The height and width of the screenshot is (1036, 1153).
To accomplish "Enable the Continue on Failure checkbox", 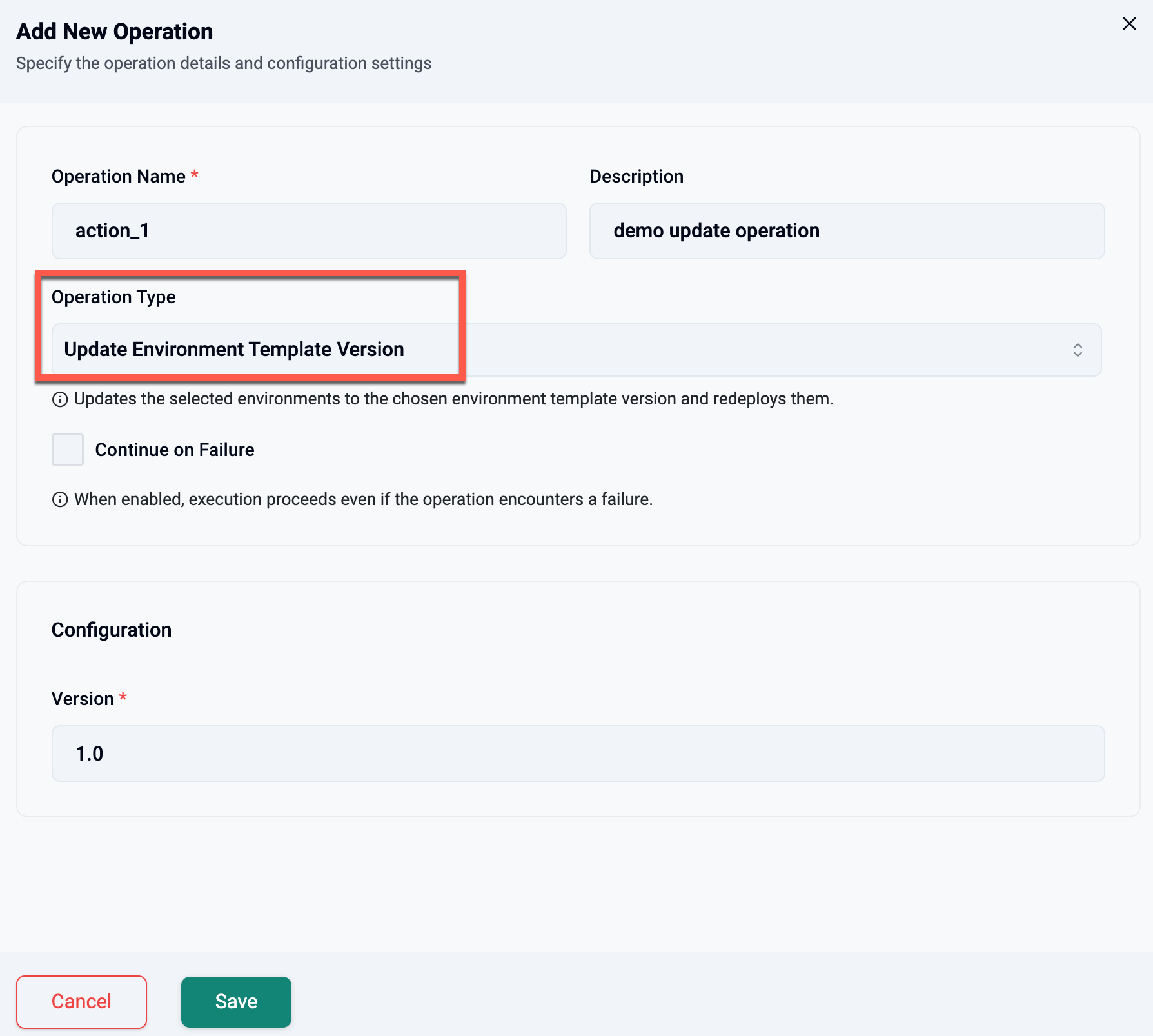I will [68, 450].
